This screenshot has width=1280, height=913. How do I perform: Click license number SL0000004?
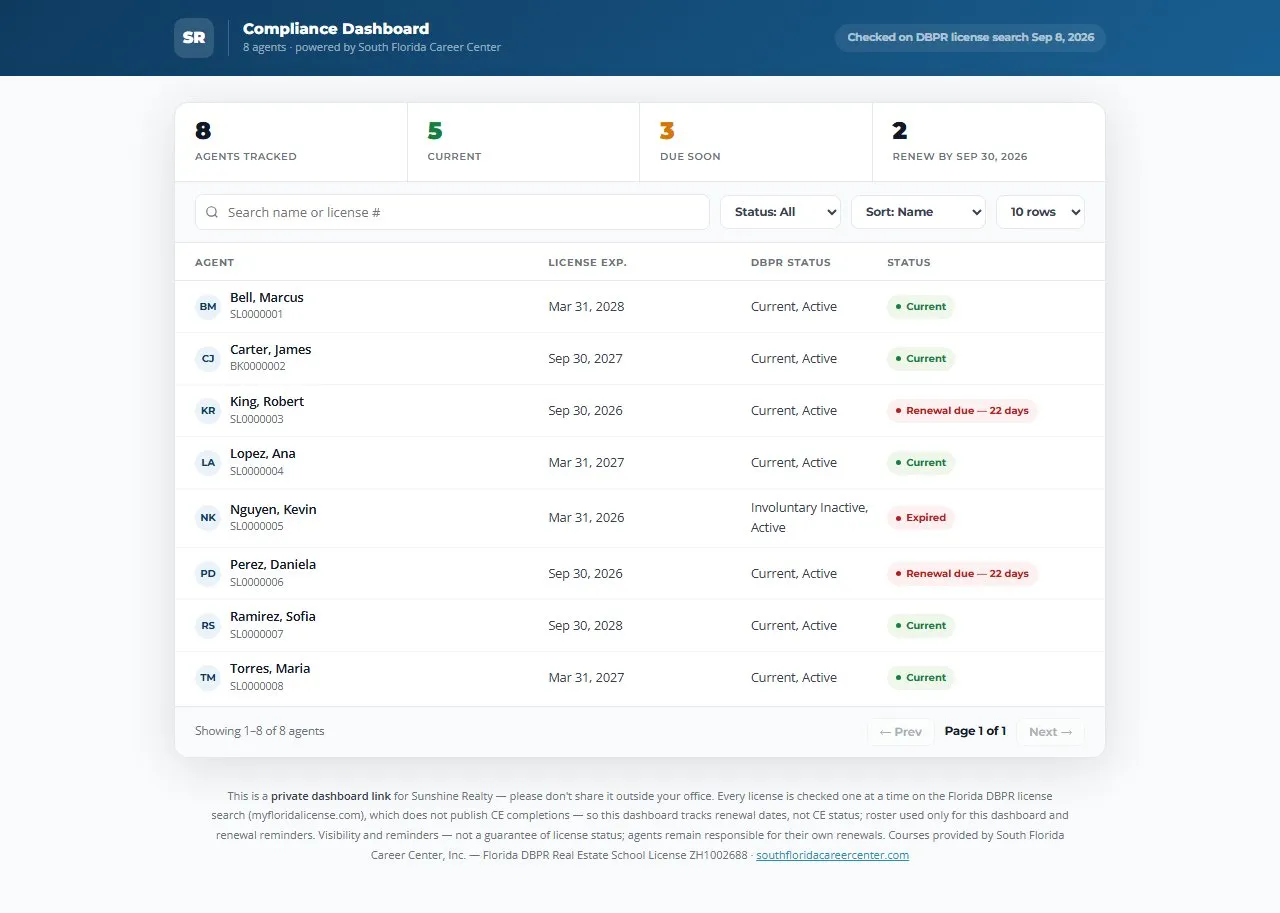pos(257,470)
